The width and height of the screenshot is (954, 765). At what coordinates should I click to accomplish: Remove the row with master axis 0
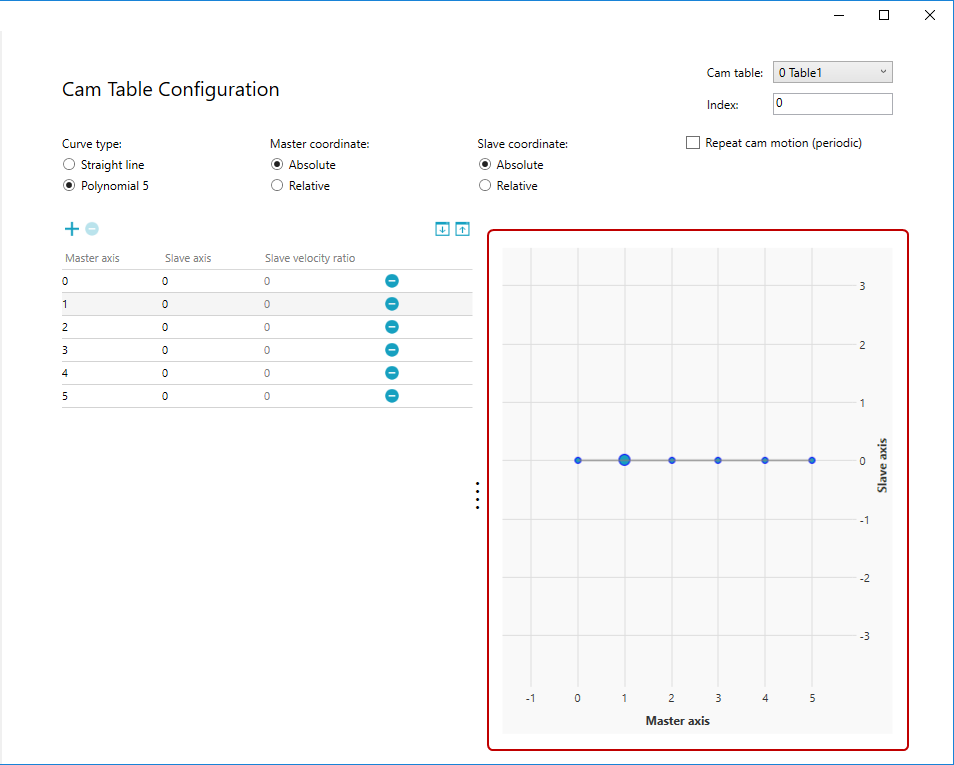(392, 281)
